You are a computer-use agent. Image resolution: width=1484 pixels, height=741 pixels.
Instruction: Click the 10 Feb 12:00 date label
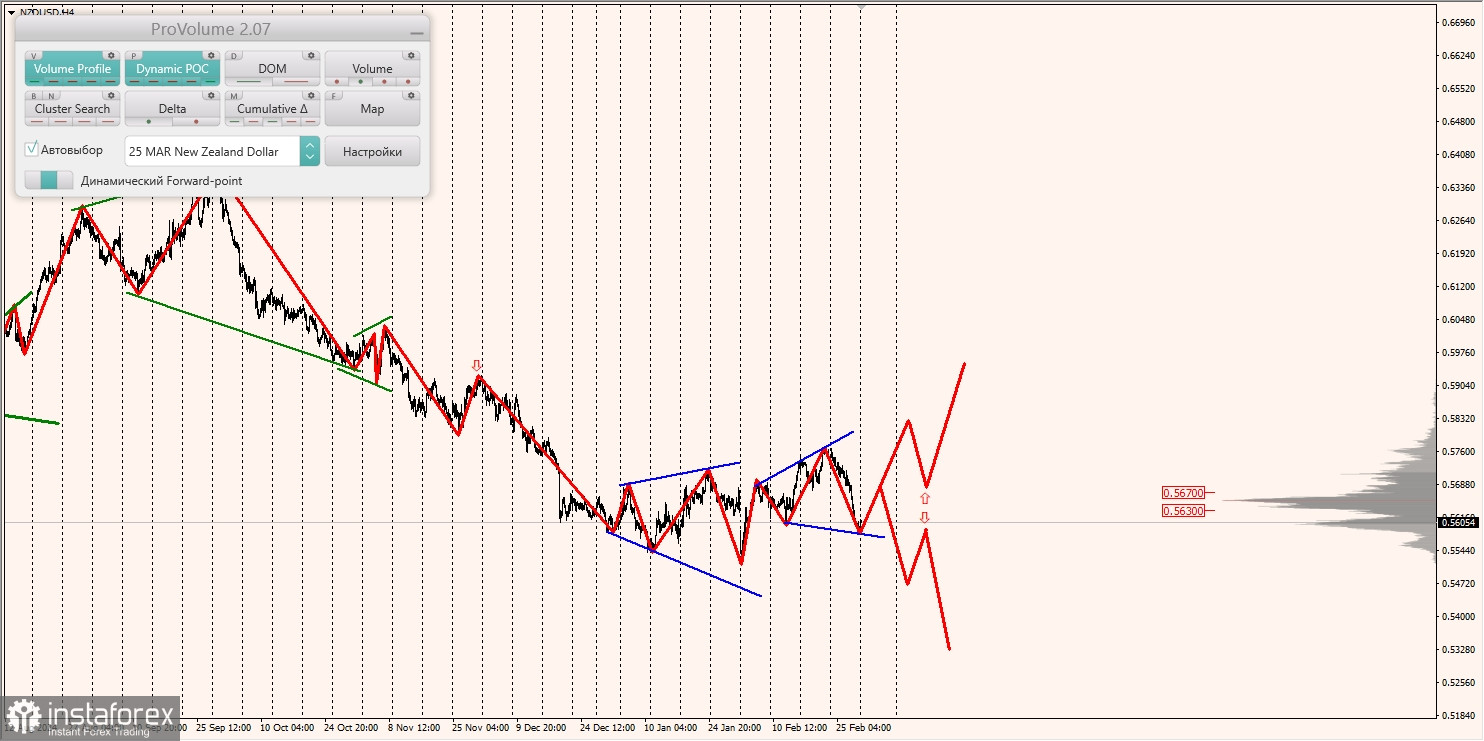click(x=799, y=728)
